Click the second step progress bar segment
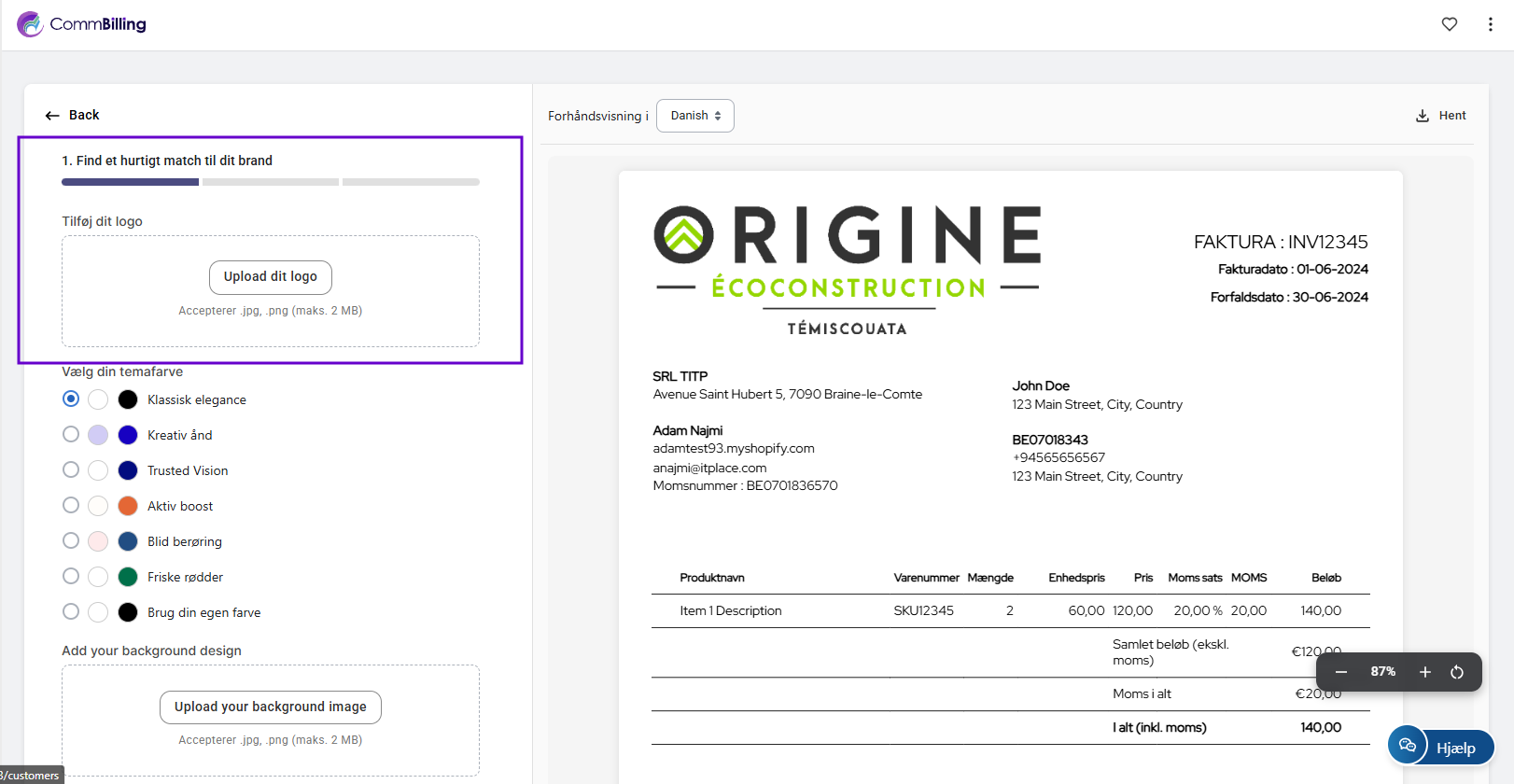 coord(271,182)
